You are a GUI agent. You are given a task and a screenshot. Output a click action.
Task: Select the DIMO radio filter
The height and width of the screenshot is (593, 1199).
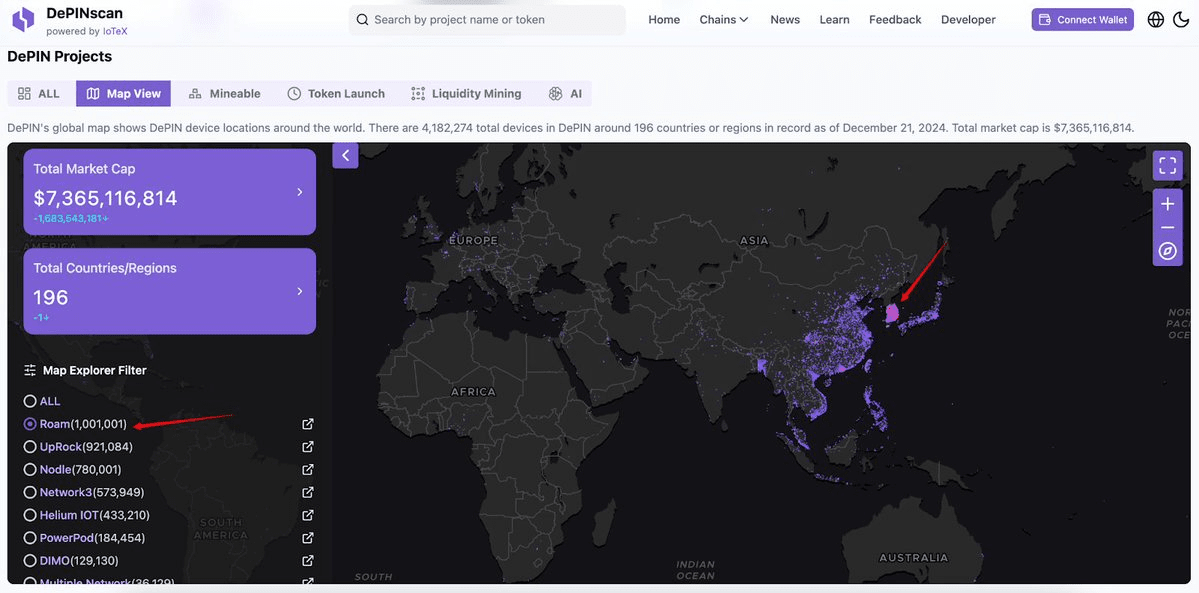30,561
